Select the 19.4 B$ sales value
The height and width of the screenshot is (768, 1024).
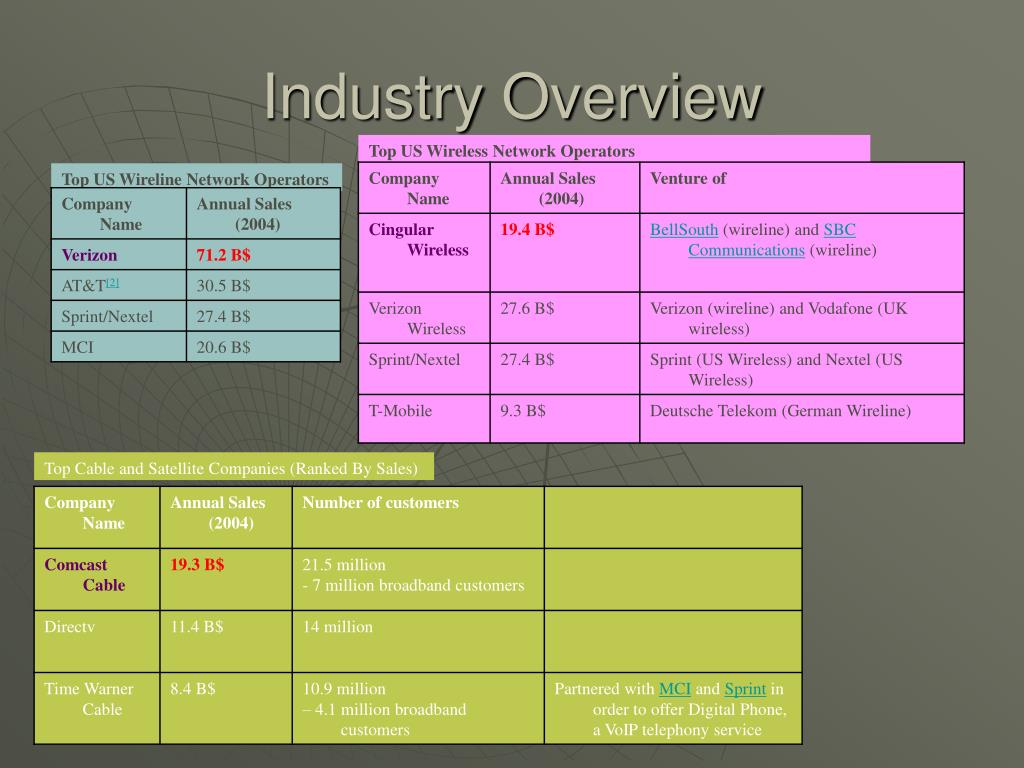point(527,230)
